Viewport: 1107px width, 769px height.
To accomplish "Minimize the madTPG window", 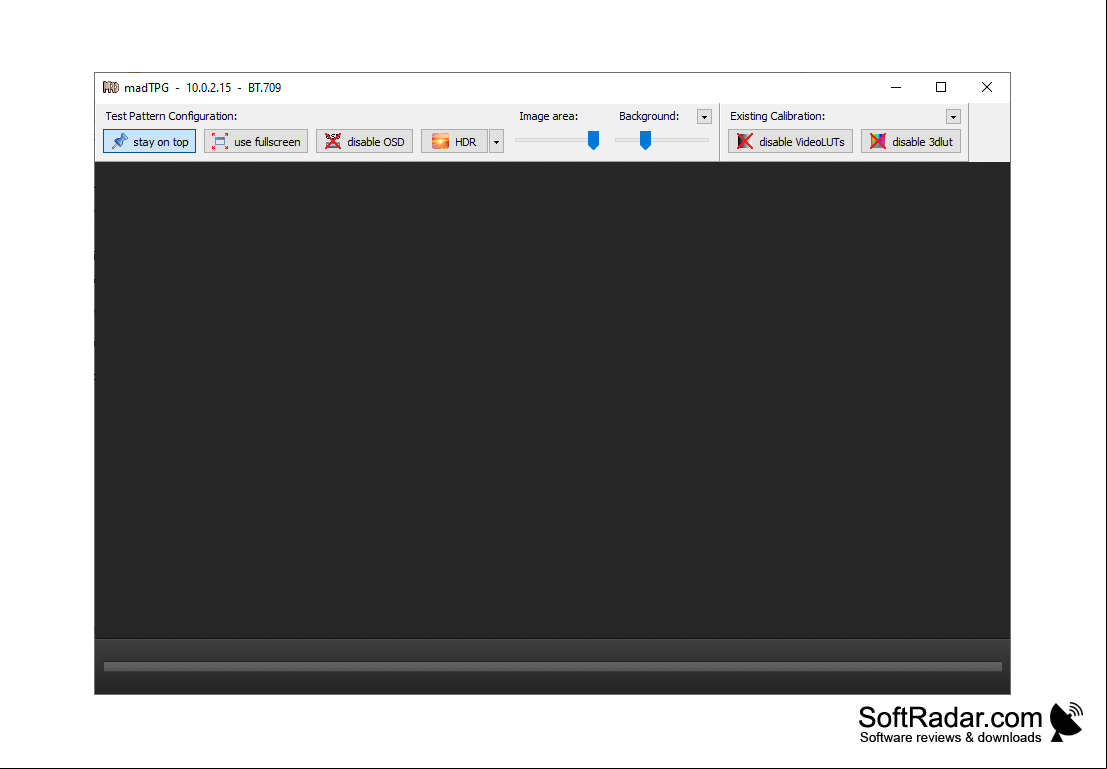I will point(896,88).
